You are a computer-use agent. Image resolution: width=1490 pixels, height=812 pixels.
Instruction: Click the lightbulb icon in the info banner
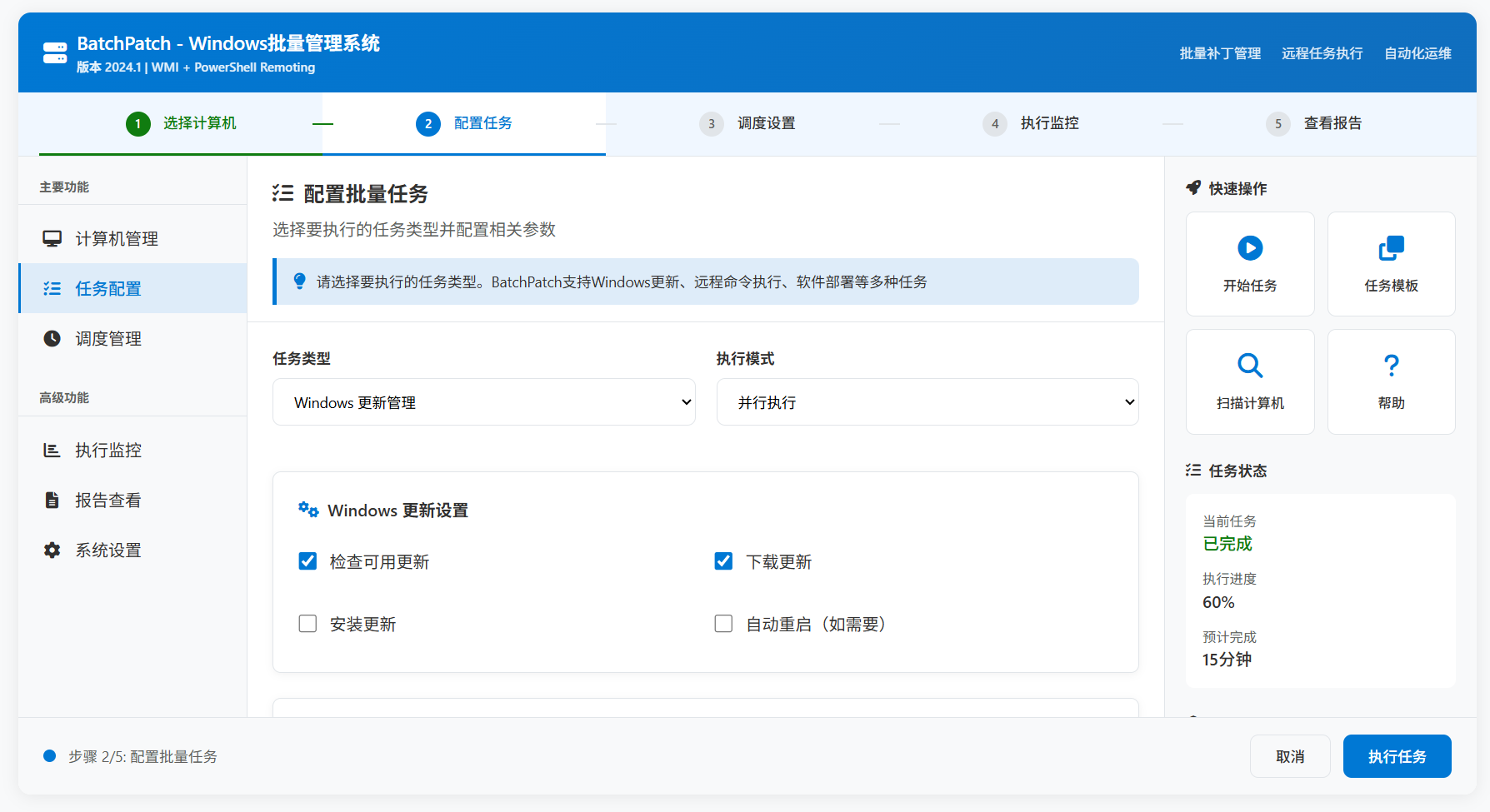(300, 281)
